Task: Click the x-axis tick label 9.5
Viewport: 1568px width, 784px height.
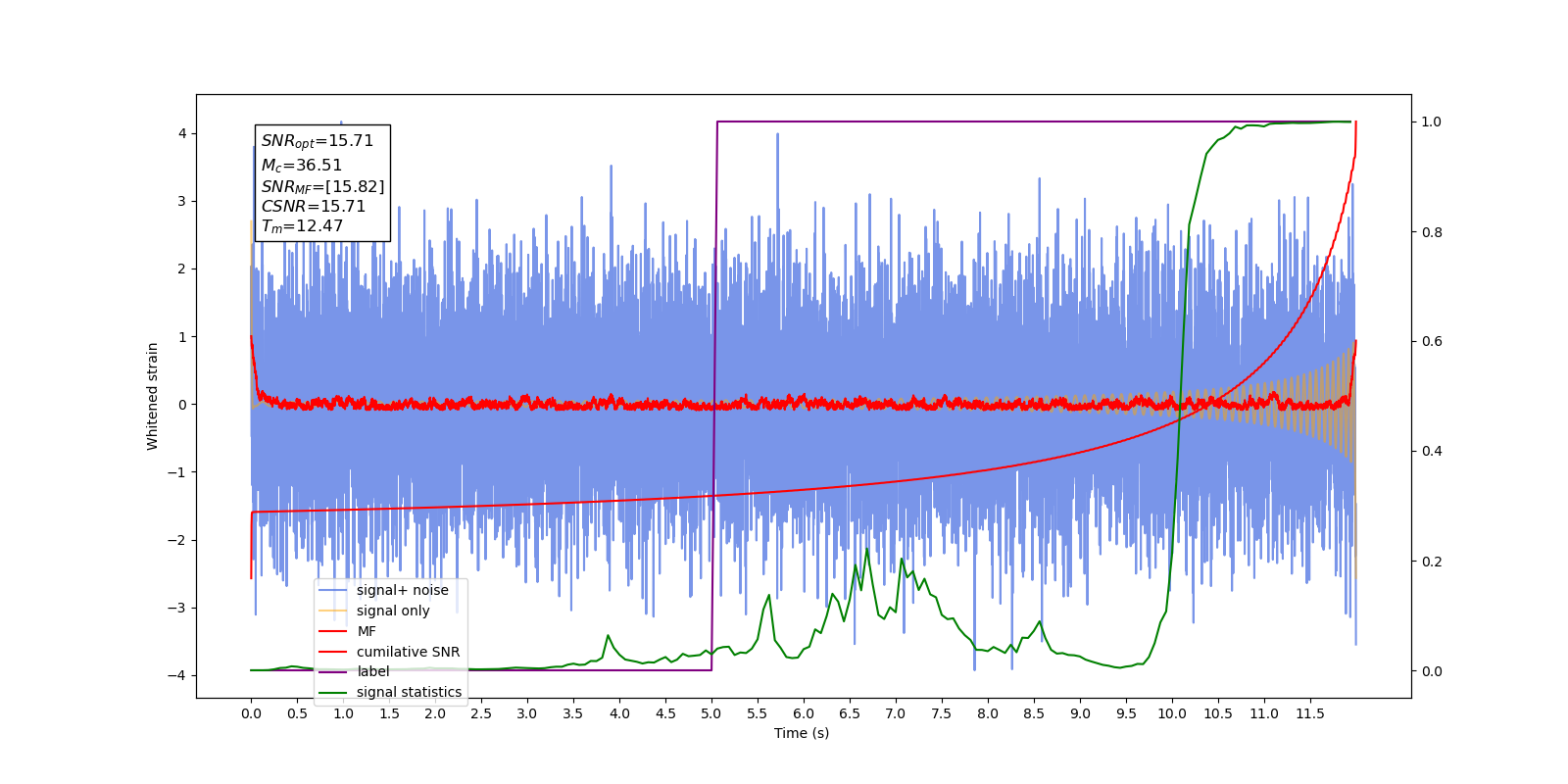Action: point(1126,713)
